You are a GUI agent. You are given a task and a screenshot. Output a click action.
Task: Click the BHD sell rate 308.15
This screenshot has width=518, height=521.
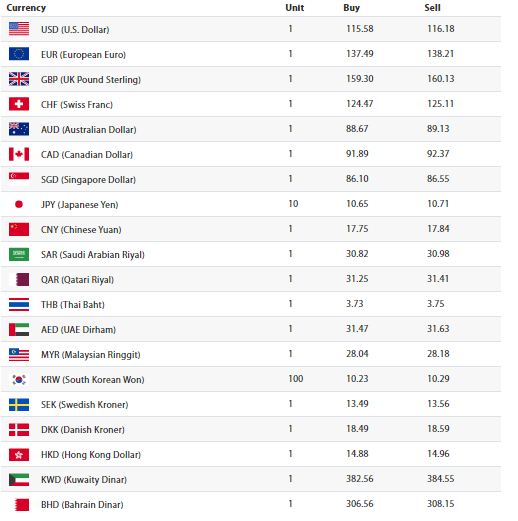(x=441, y=503)
